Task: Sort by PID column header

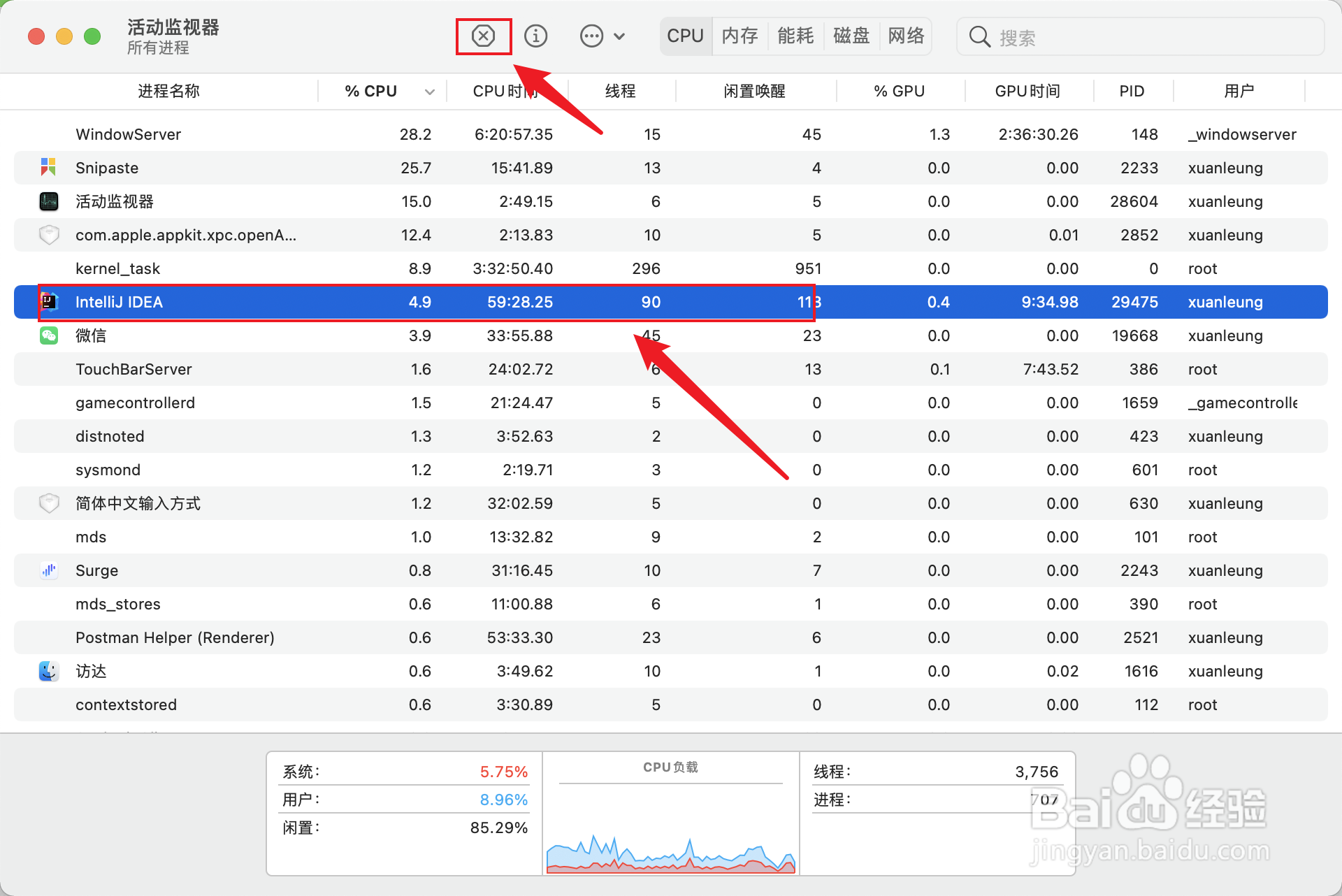Action: pos(1132,91)
